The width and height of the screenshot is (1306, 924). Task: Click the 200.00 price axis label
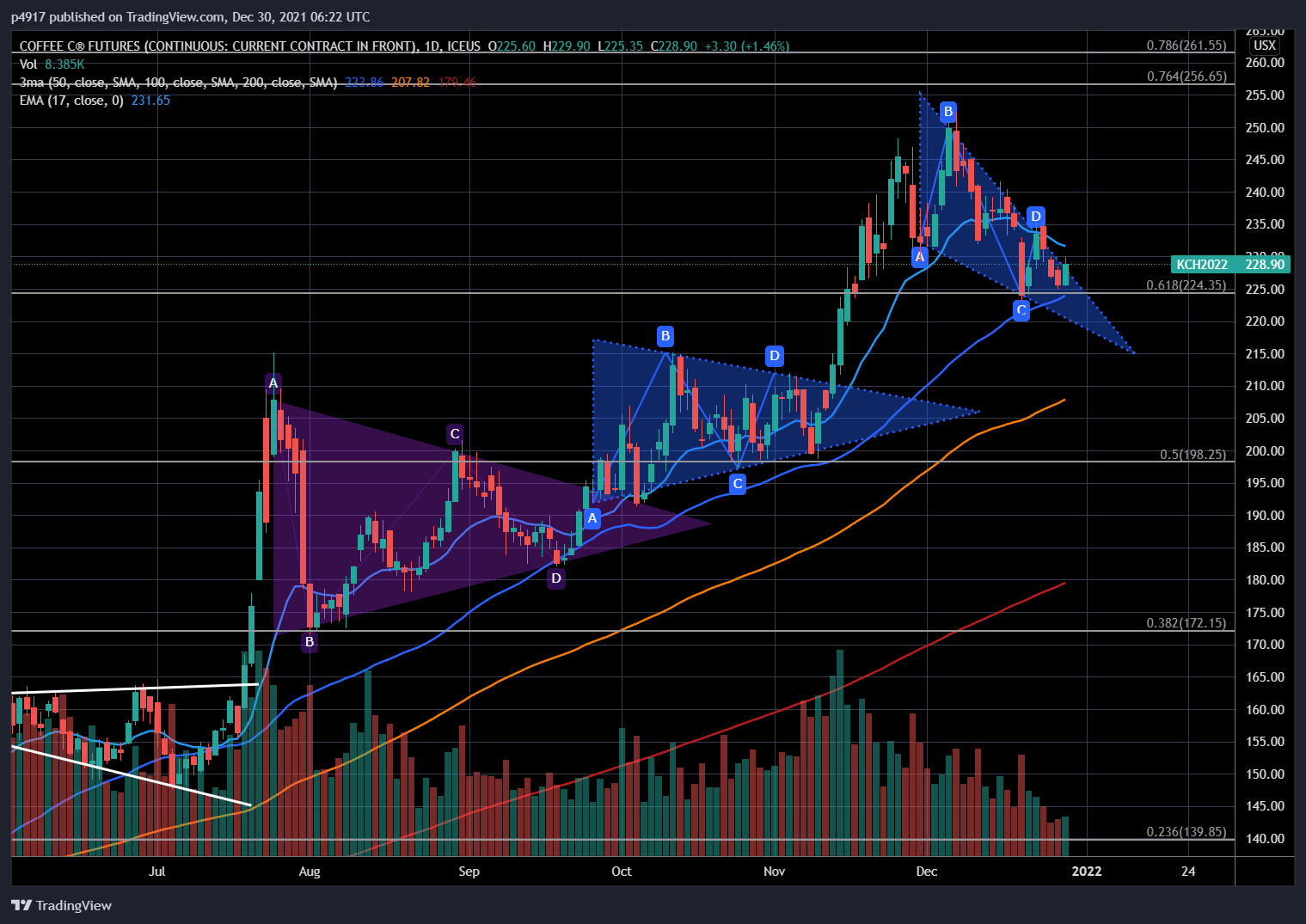click(x=1265, y=451)
